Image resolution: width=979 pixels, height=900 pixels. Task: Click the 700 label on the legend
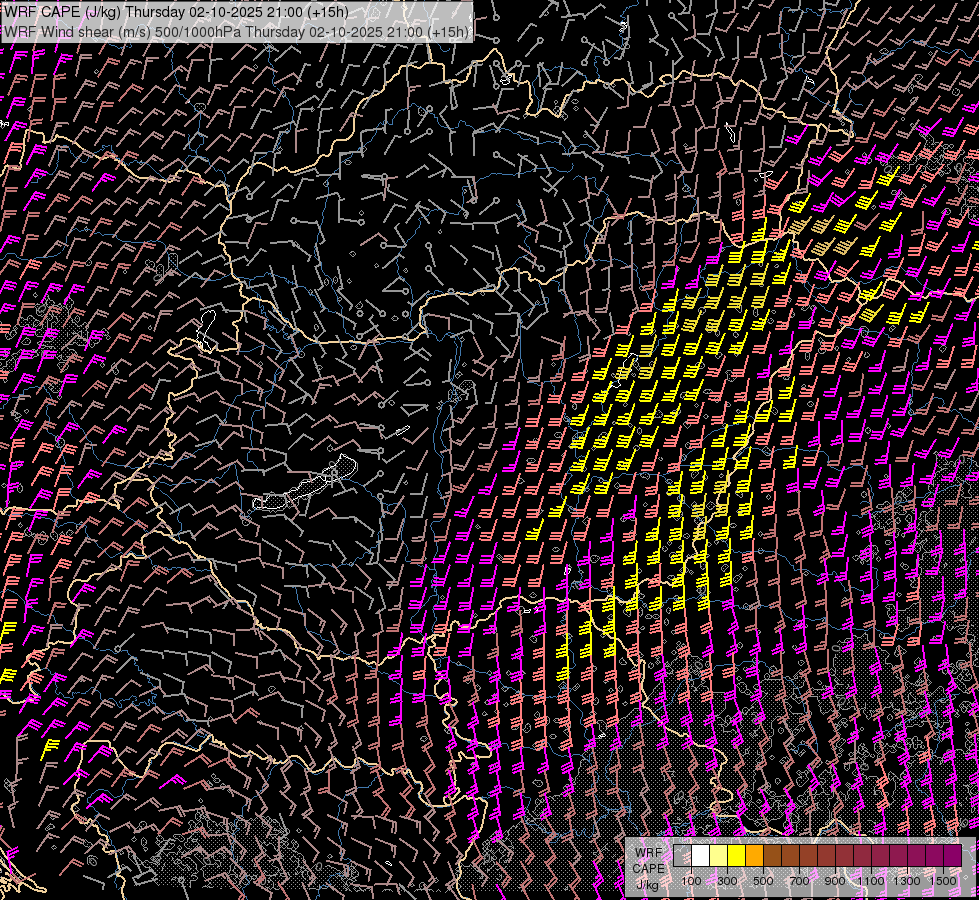click(799, 881)
